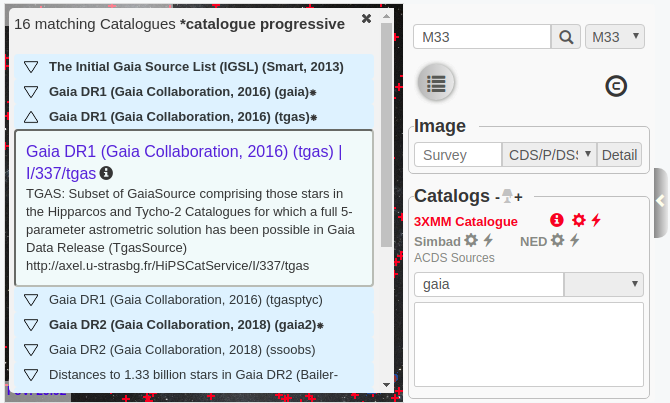670x403 pixels.
Task: Expand the Distances to 1.33 billion stars entry
Action: coord(31,375)
